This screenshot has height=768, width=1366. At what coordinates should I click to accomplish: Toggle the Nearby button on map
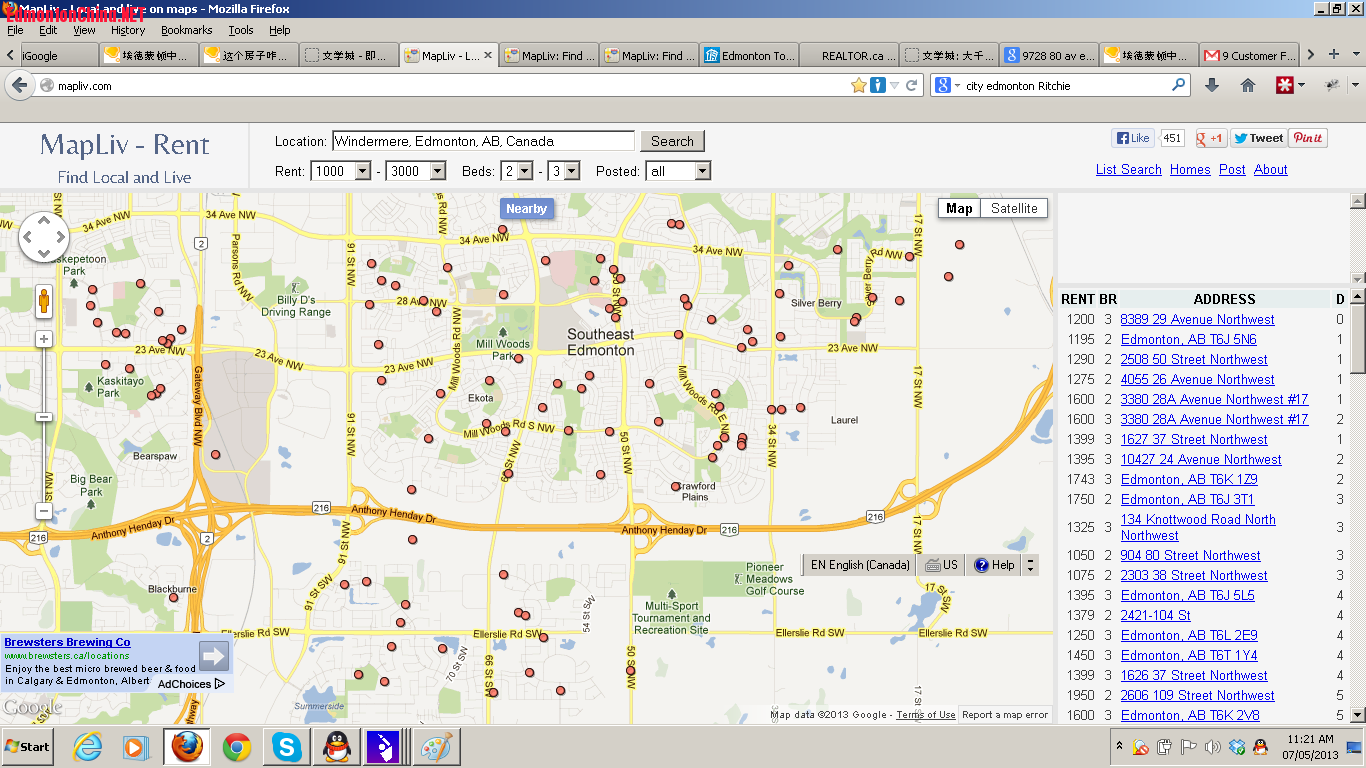point(526,208)
